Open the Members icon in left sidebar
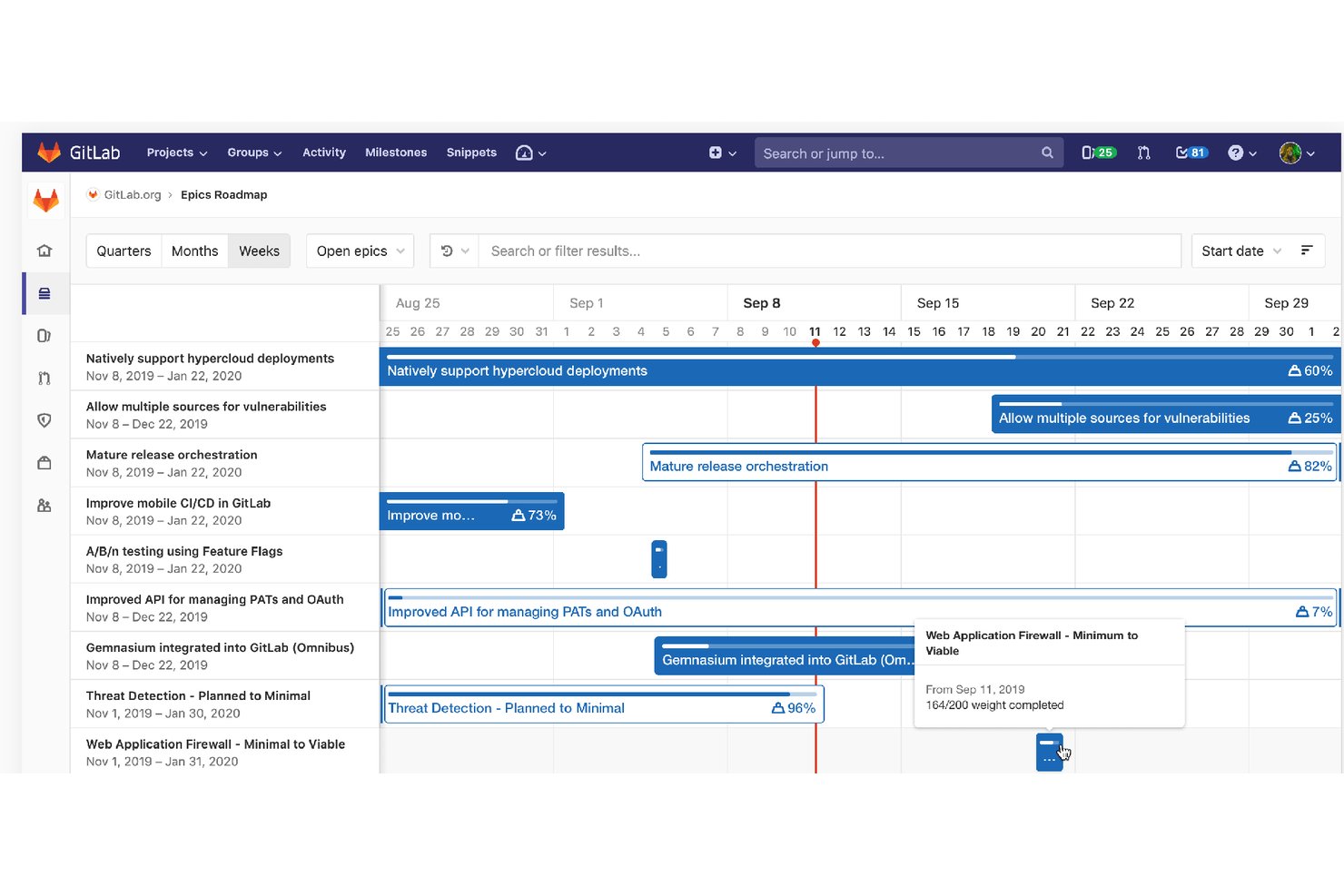The width and height of the screenshot is (1344, 896). pyautogui.click(x=44, y=506)
